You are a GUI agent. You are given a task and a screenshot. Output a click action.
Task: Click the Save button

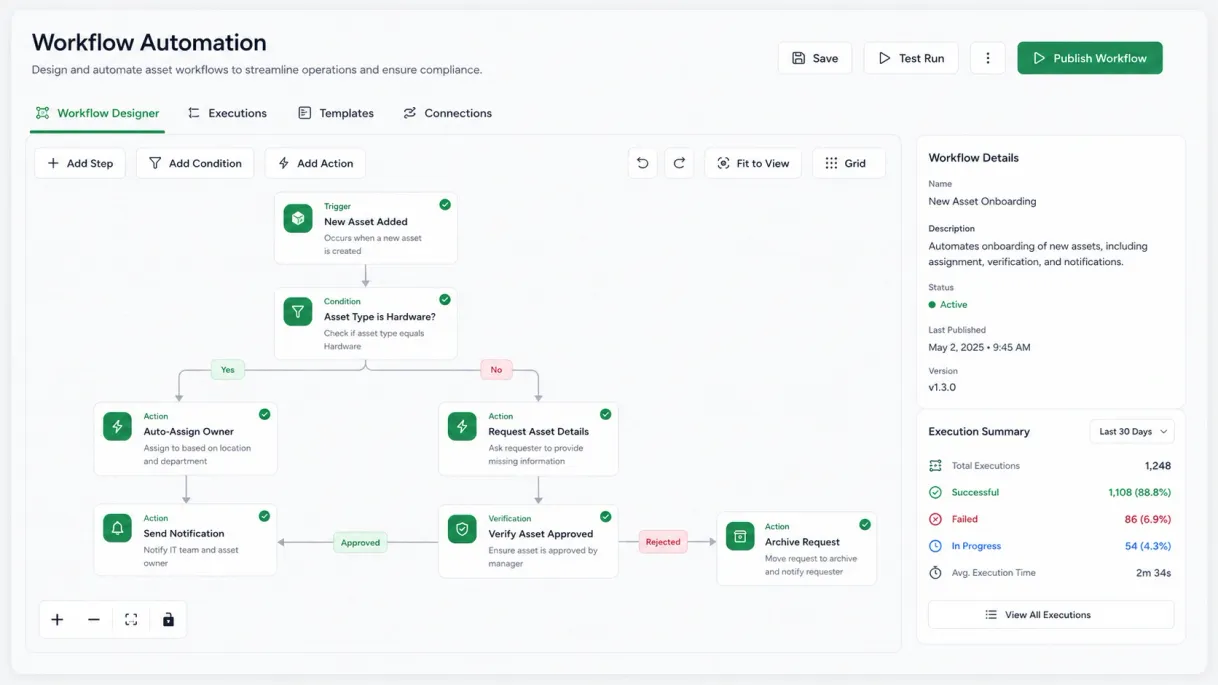coord(815,58)
